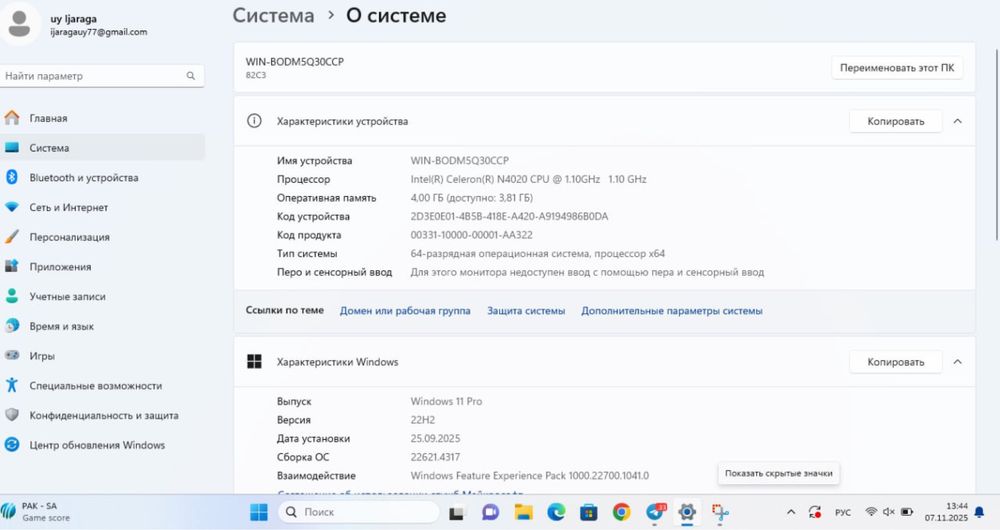Image resolution: width=1000 pixels, height=530 pixels.
Task: Click Переименовать этот ПК button
Action: [x=897, y=68]
